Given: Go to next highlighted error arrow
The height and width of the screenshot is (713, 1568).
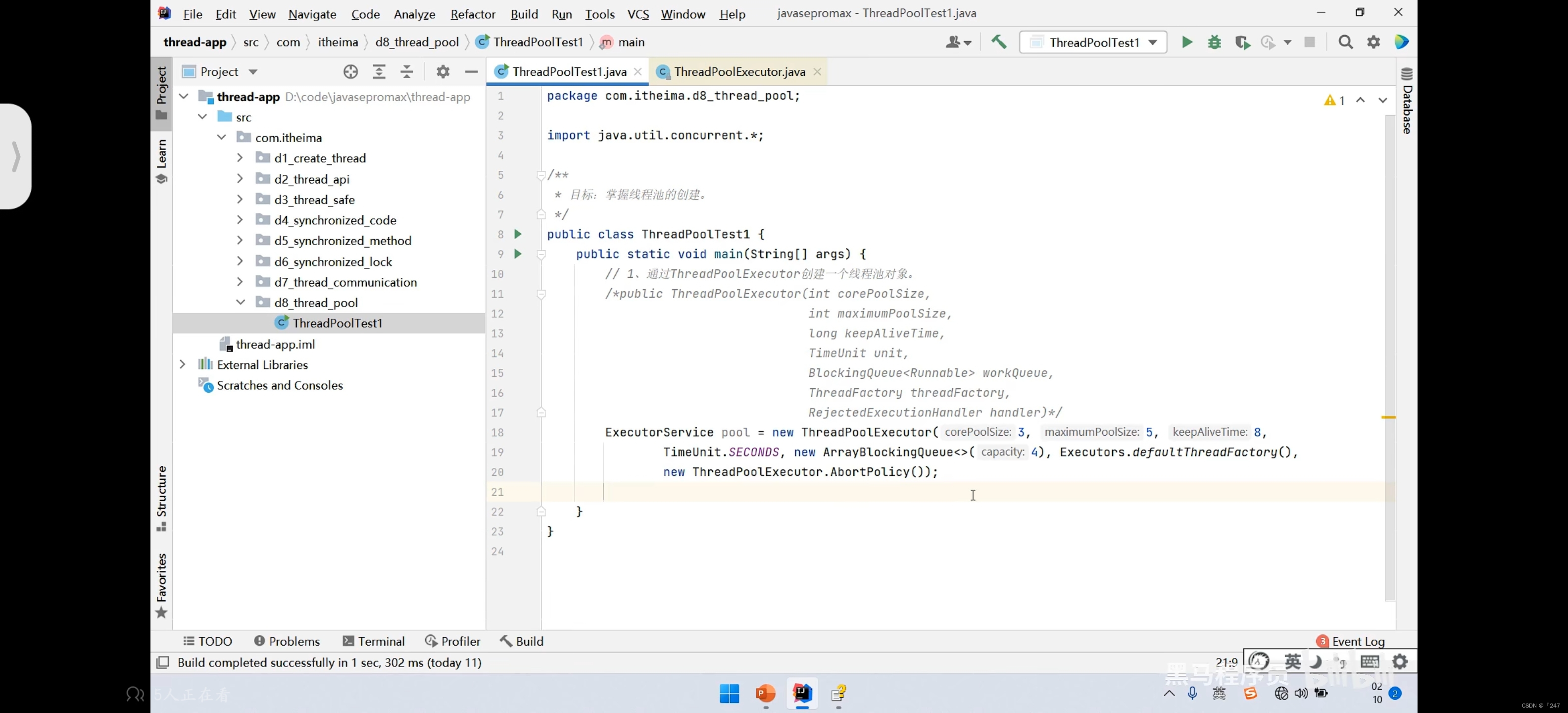Looking at the screenshot, I should point(1382,101).
